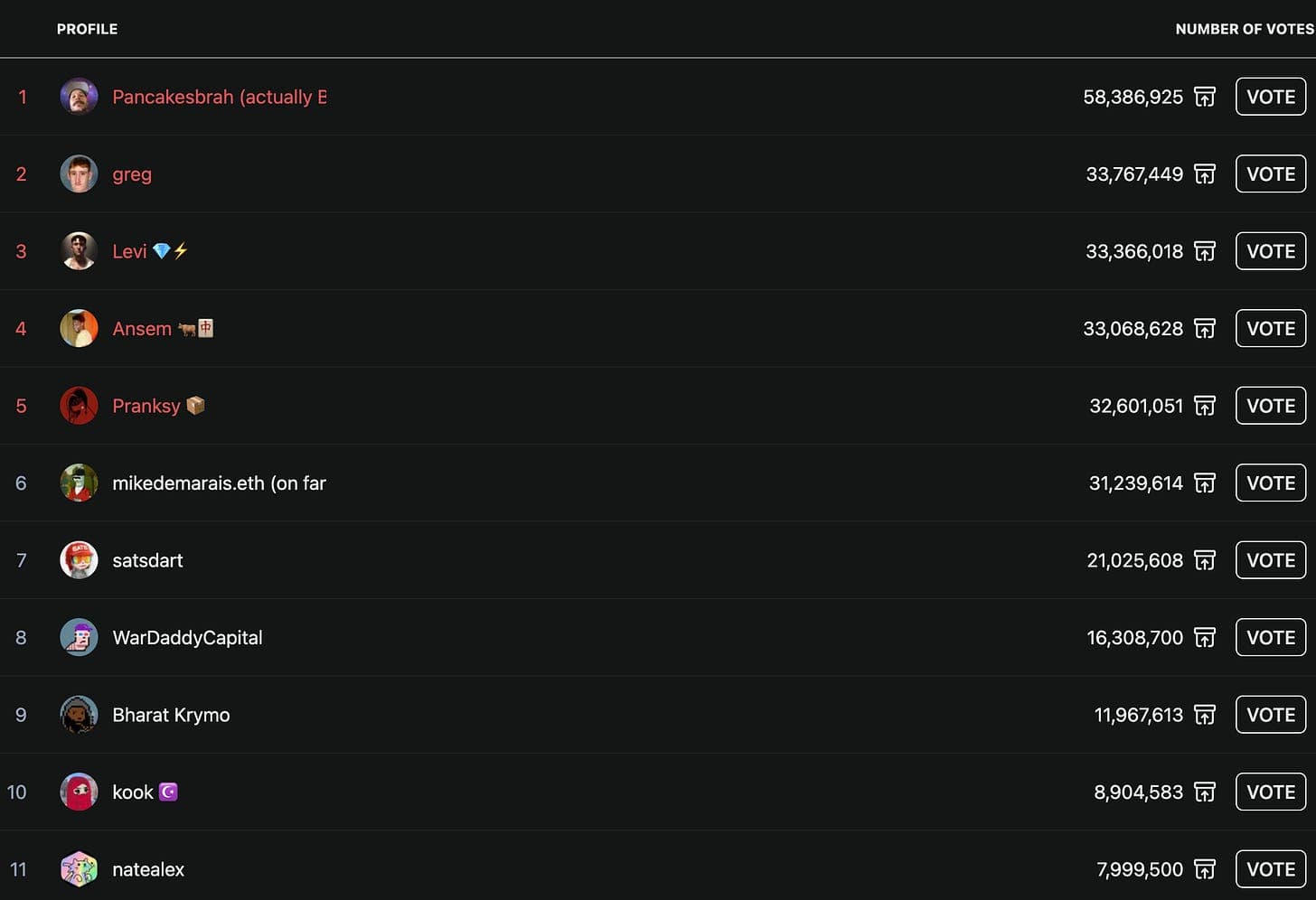Click the ballot icon in greg's row
The height and width of the screenshot is (900, 1316).
[x=1205, y=173]
